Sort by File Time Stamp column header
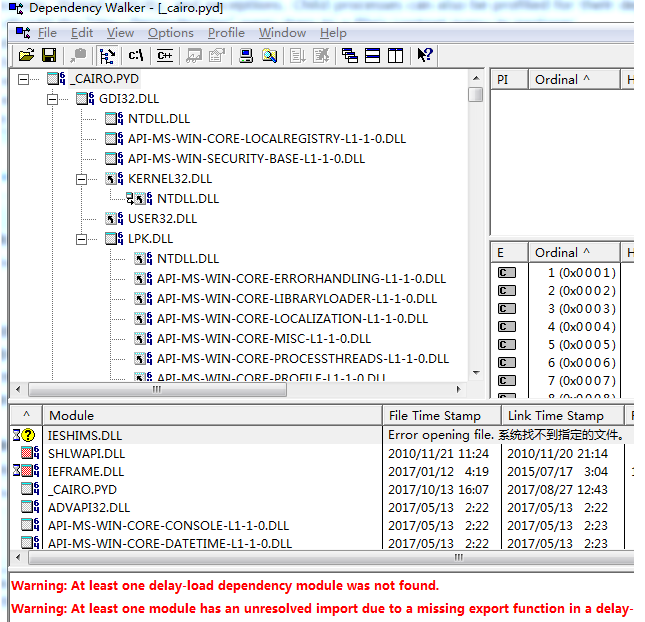 click(x=435, y=415)
